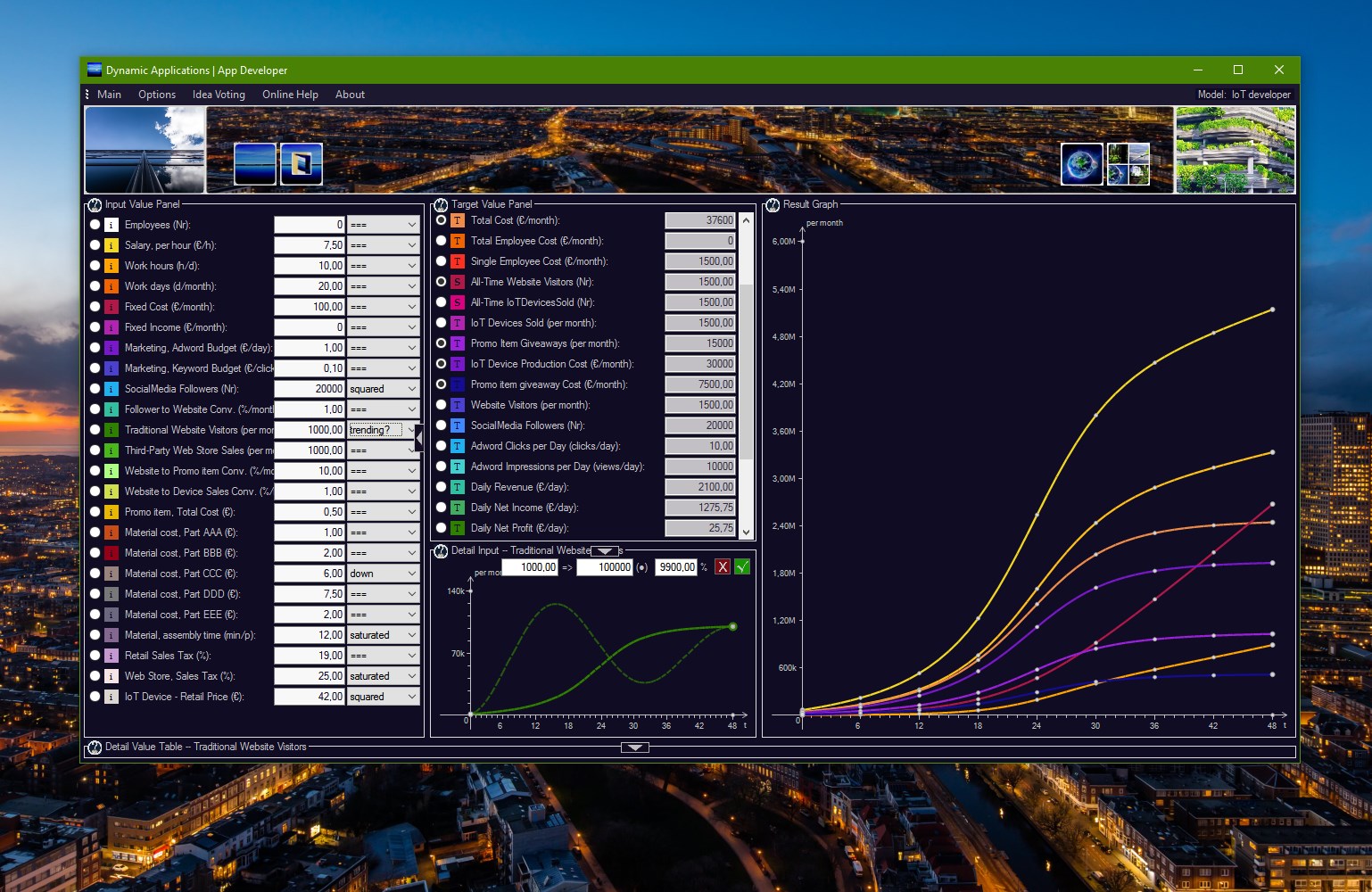1372x892 pixels.
Task: Open help icon for Detail Value Table
Action: pos(95,747)
